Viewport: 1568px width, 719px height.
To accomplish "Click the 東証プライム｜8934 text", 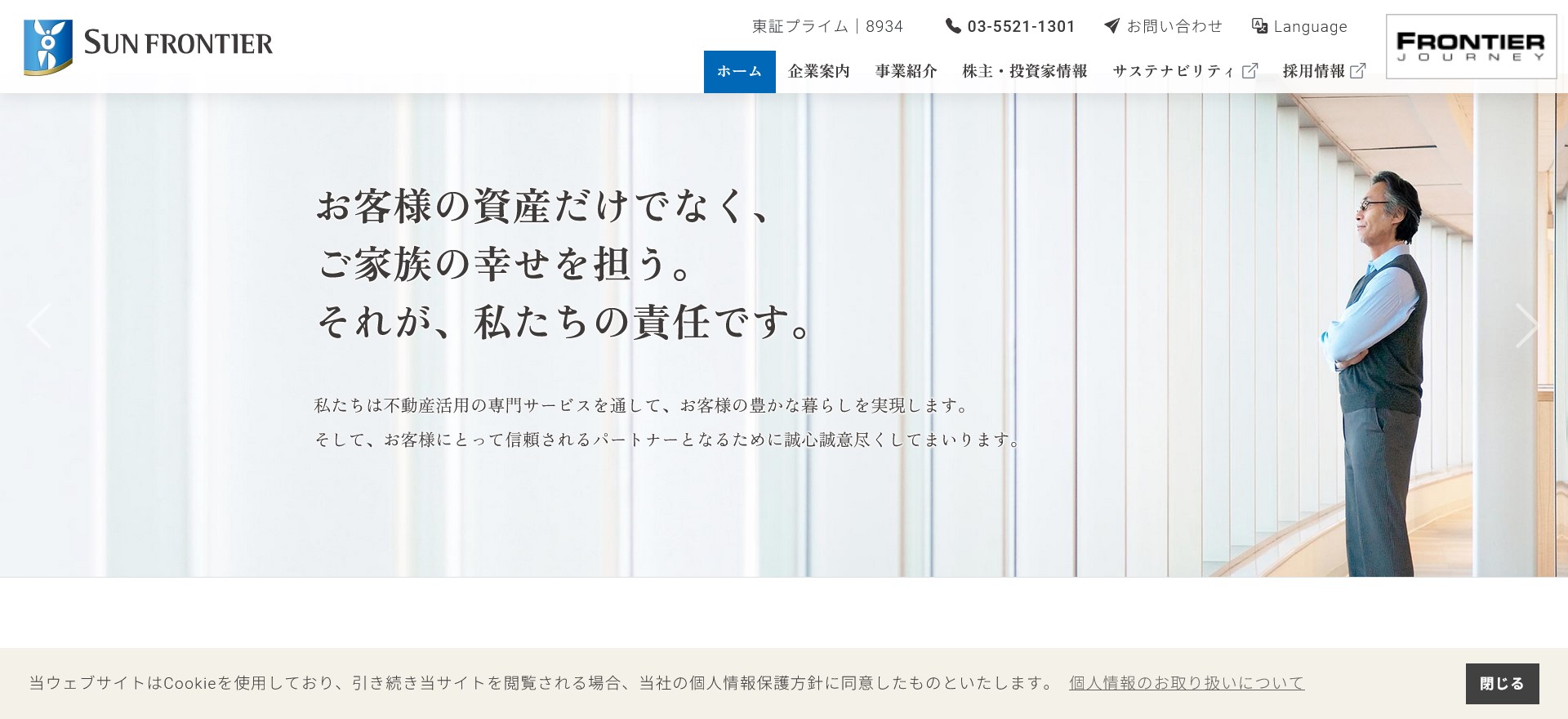I will point(827,27).
